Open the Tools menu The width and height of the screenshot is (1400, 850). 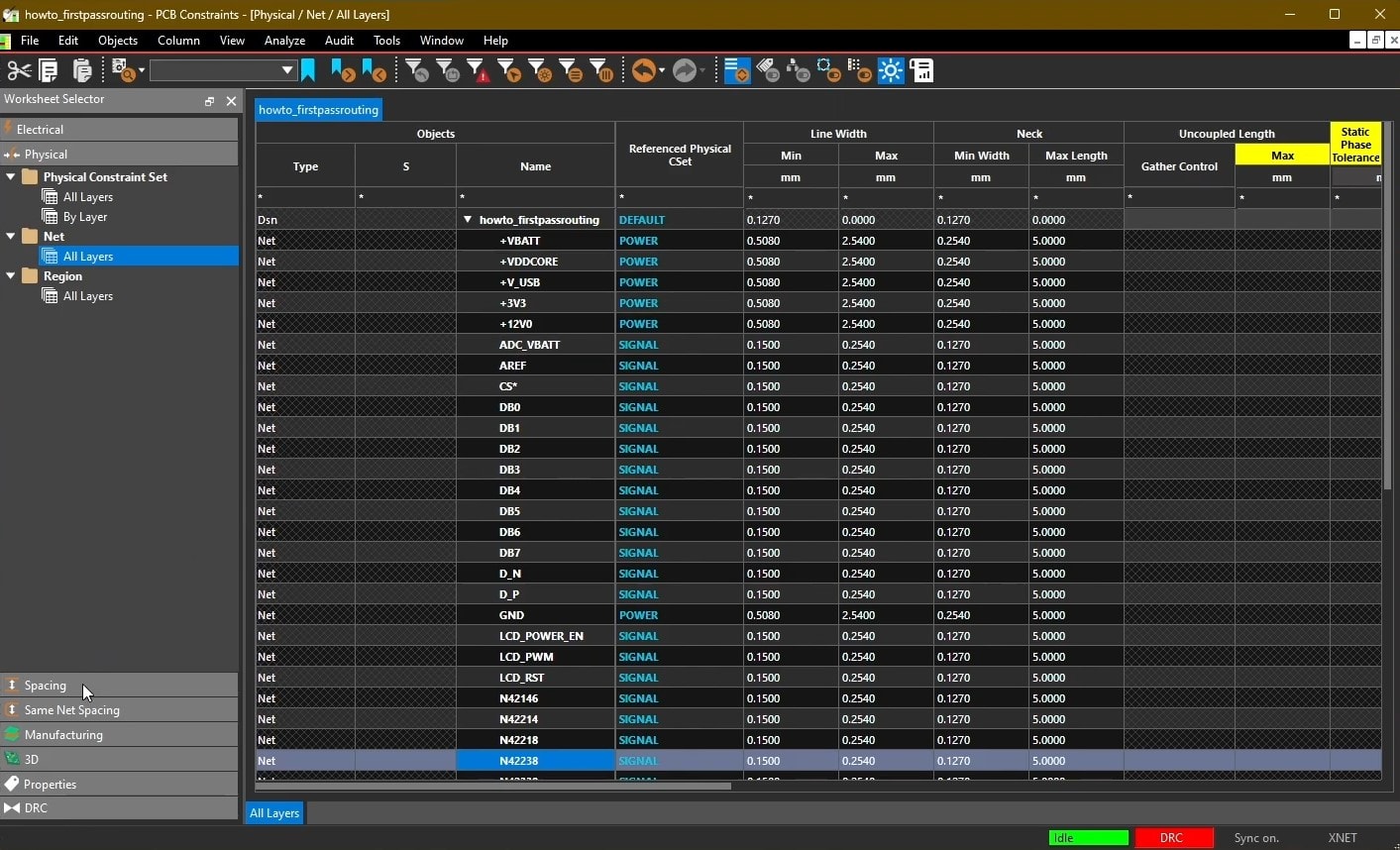click(386, 41)
